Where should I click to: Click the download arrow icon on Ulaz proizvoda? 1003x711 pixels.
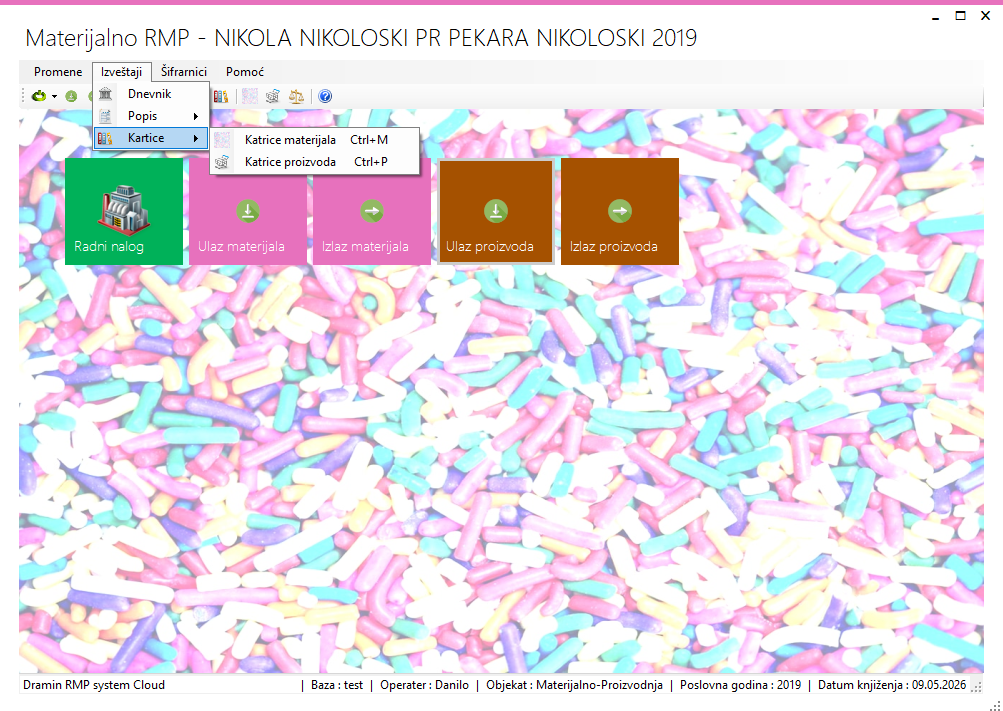(496, 211)
